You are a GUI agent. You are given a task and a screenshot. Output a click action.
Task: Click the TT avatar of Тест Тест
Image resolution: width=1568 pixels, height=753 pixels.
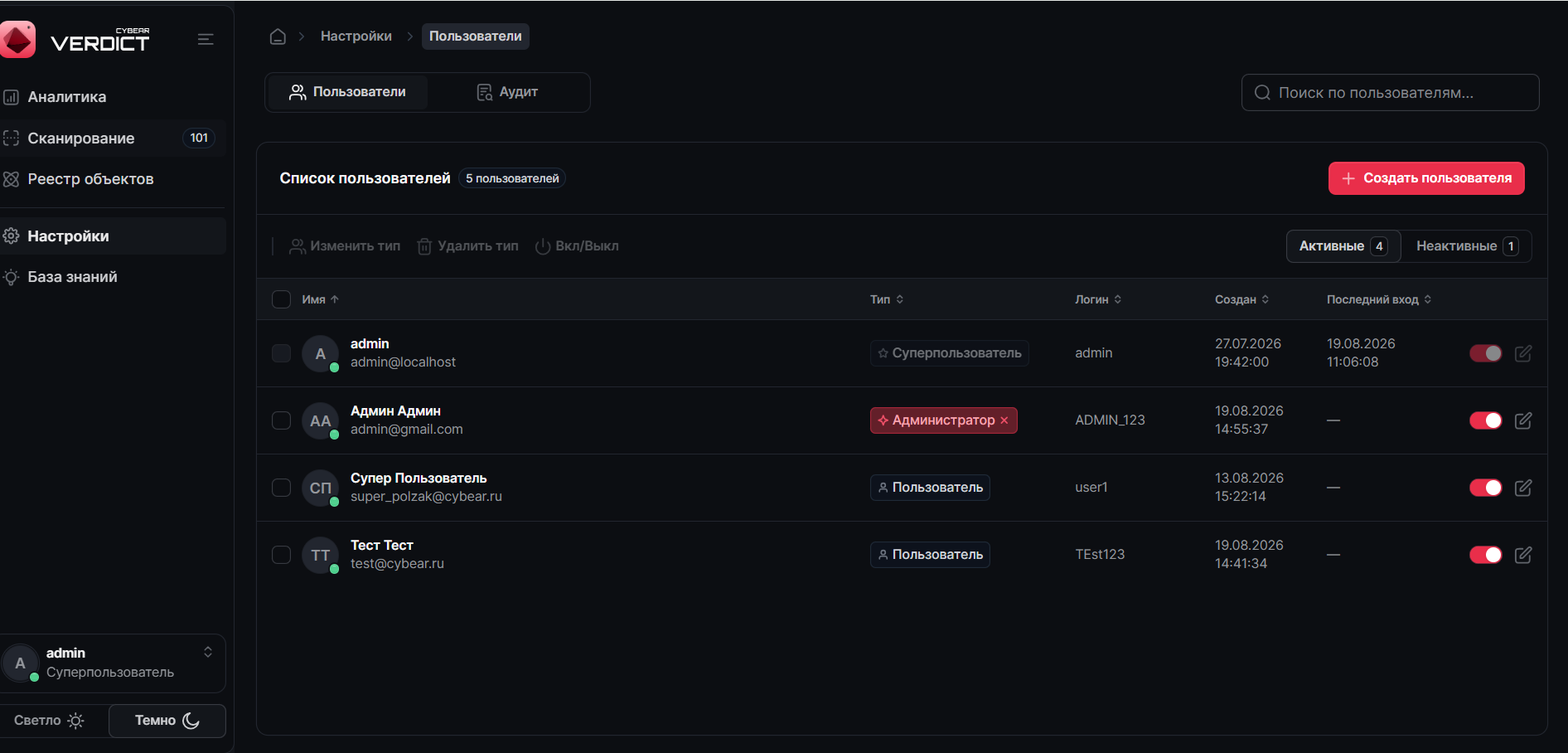point(321,556)
